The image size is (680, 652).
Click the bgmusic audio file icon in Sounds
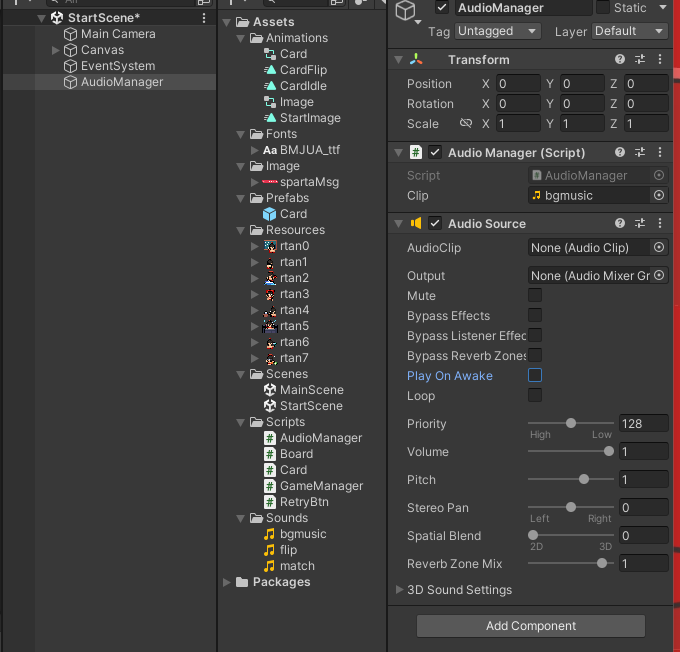point(269,534)
